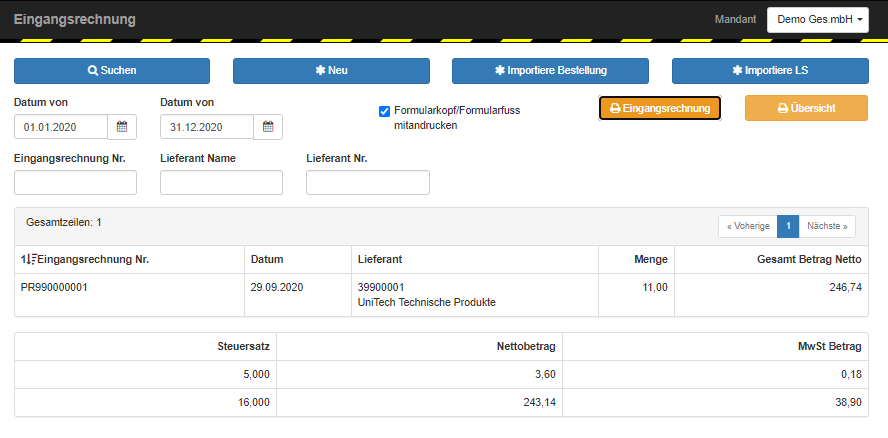888x438 pixels.
Task: Click the Neu button
Action: tap(331, 71)
